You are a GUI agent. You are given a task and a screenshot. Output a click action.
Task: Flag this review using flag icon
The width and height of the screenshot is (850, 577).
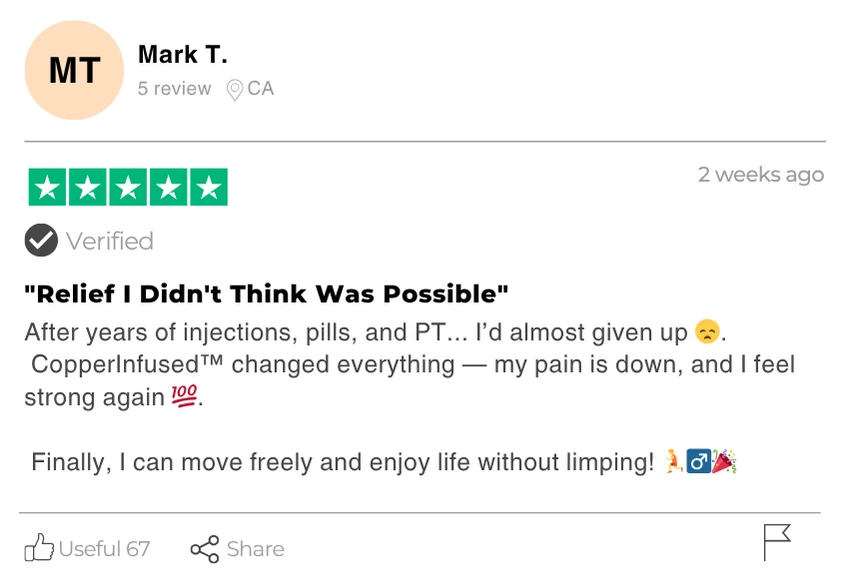click(x=777, y=541)
